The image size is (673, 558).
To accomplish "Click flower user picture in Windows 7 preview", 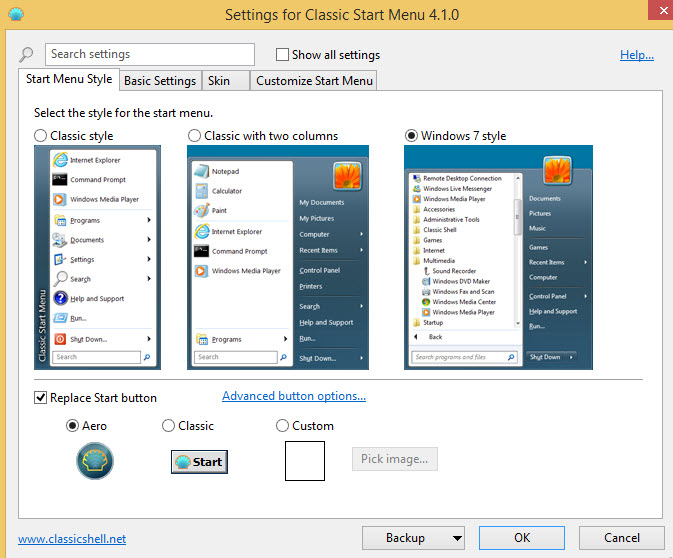I will (558, 170).
